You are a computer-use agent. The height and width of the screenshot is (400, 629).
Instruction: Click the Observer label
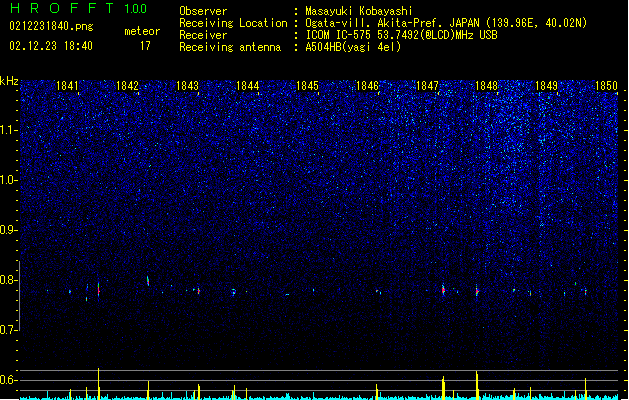(203, 11)
